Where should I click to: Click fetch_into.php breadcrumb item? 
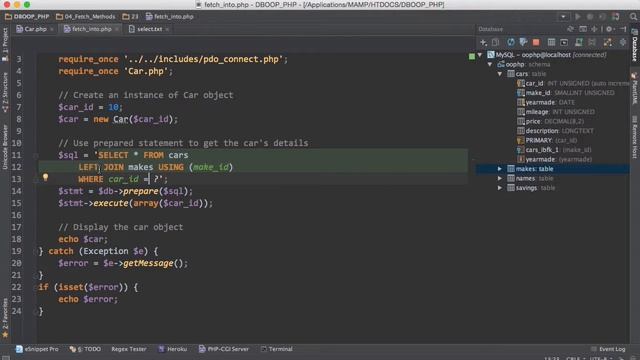coord(170,17)
